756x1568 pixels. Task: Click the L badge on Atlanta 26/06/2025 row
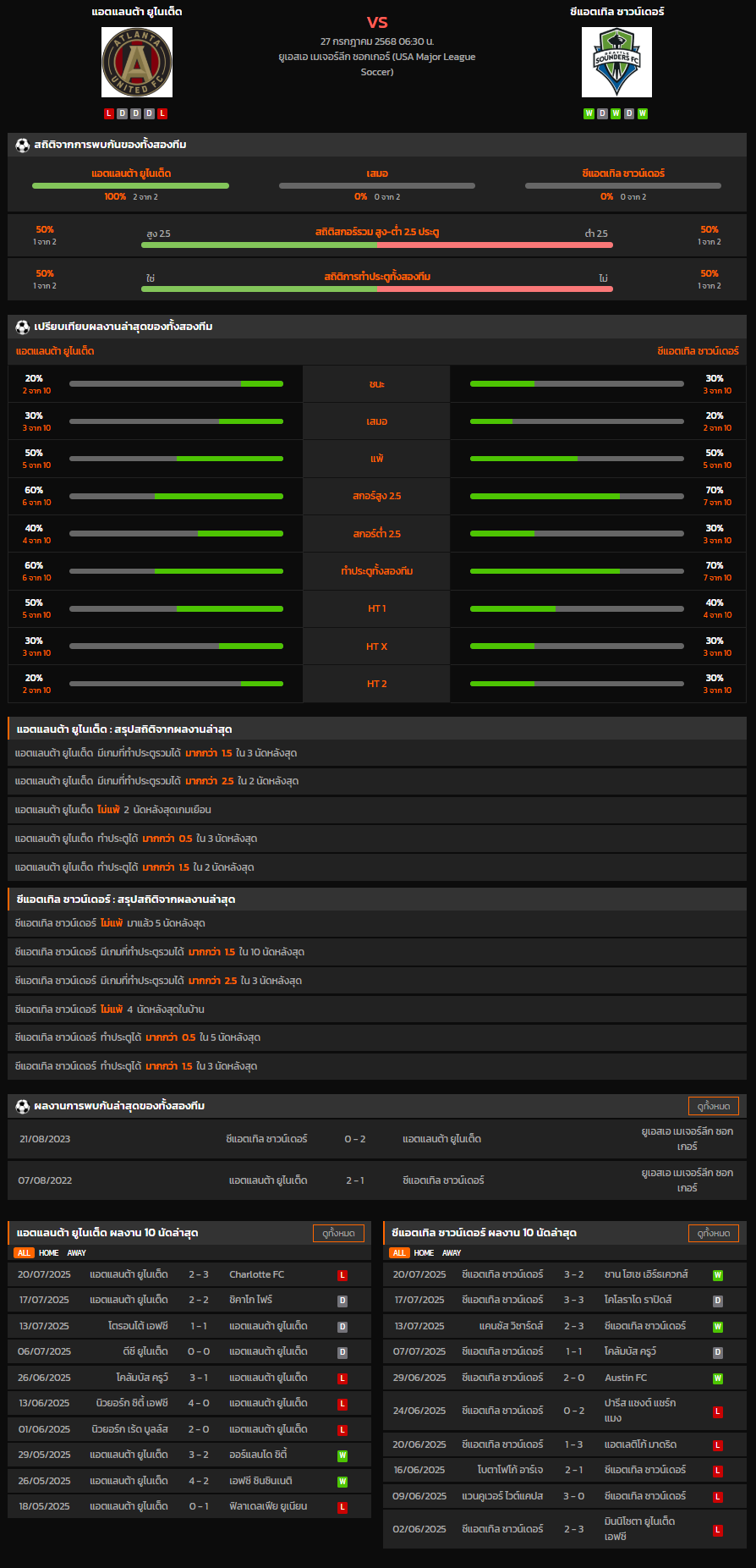click(x=342, y=1378)
